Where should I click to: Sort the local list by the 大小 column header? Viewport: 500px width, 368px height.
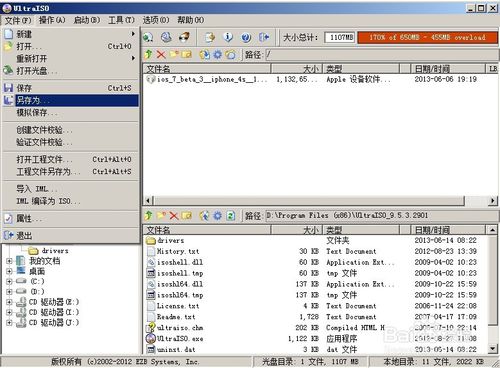pyautogui.click(x=296, y=230)
